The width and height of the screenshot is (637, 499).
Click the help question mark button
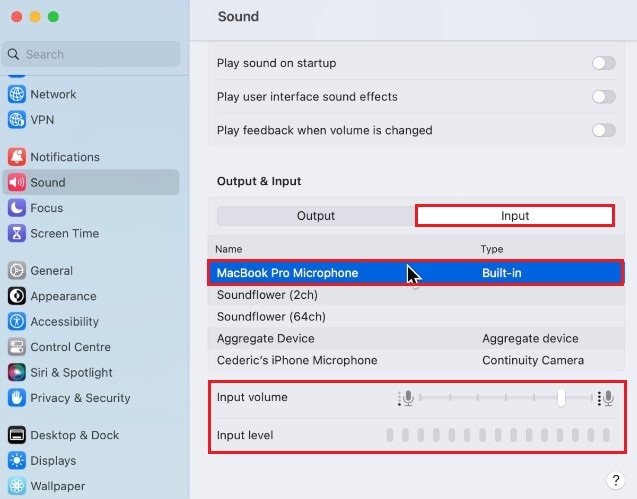616,481
